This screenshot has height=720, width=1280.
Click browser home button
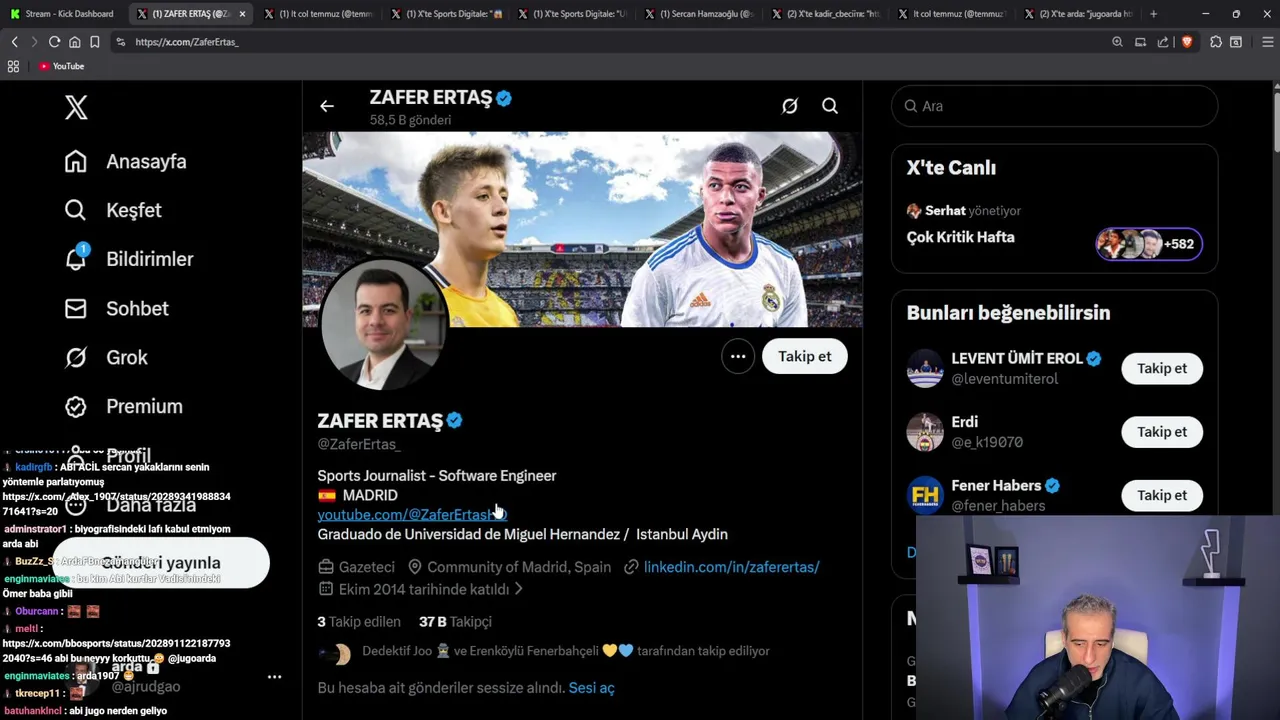[x=74, y=42]
